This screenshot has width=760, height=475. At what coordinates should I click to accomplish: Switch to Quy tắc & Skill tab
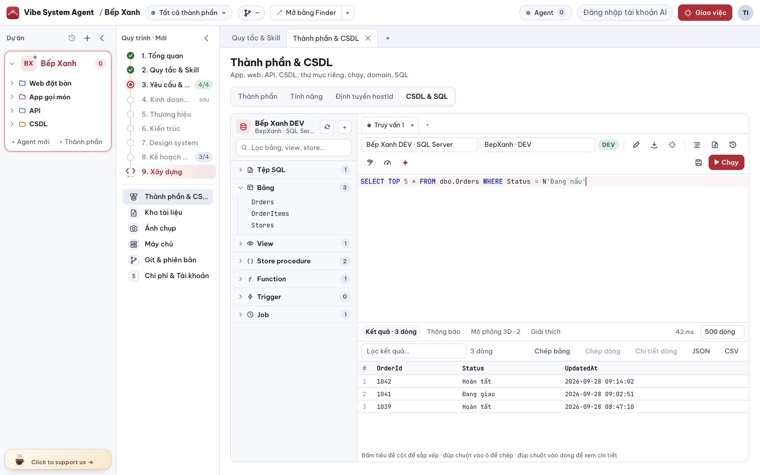(255, 38)
